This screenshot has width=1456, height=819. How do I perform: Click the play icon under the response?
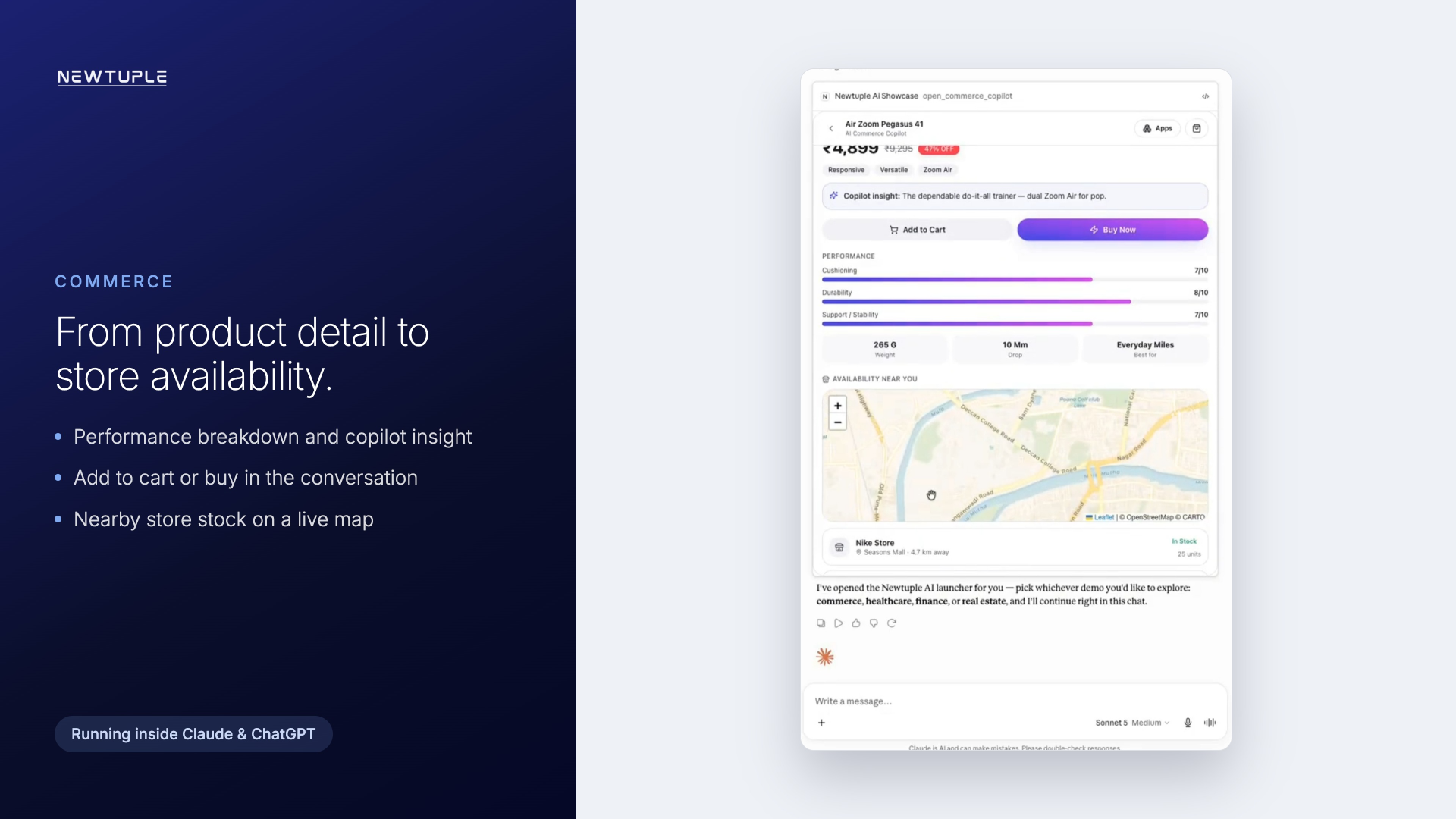[838, 623]
